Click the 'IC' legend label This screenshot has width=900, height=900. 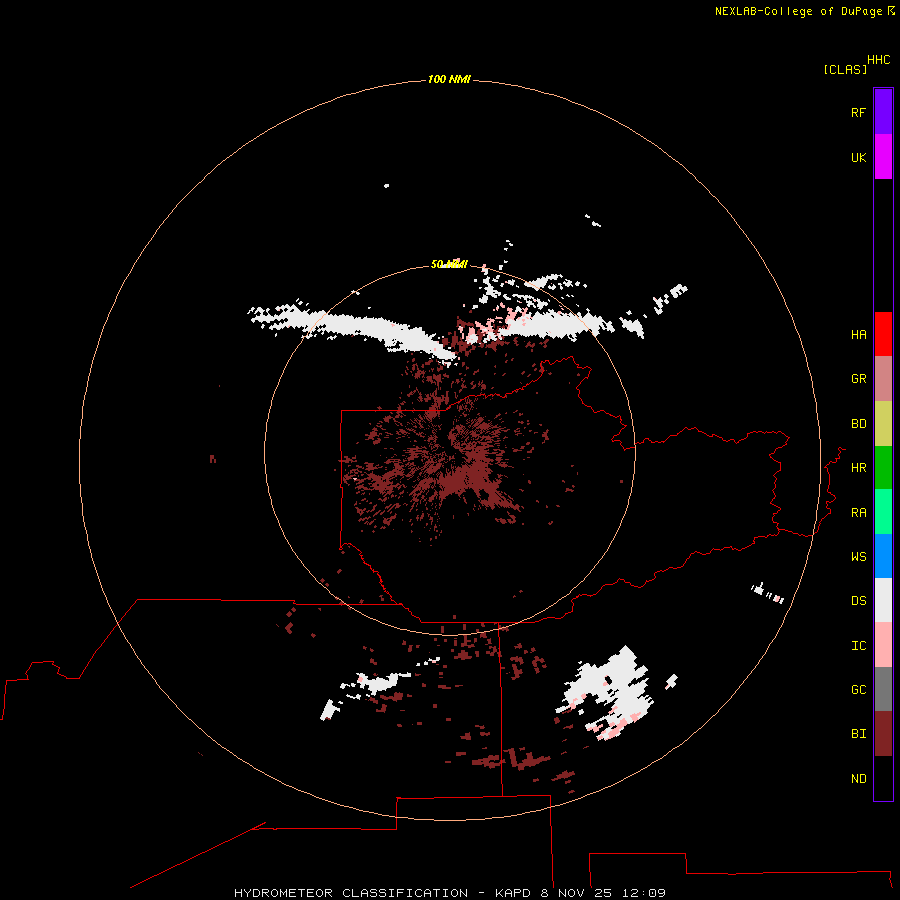point(858,646)
